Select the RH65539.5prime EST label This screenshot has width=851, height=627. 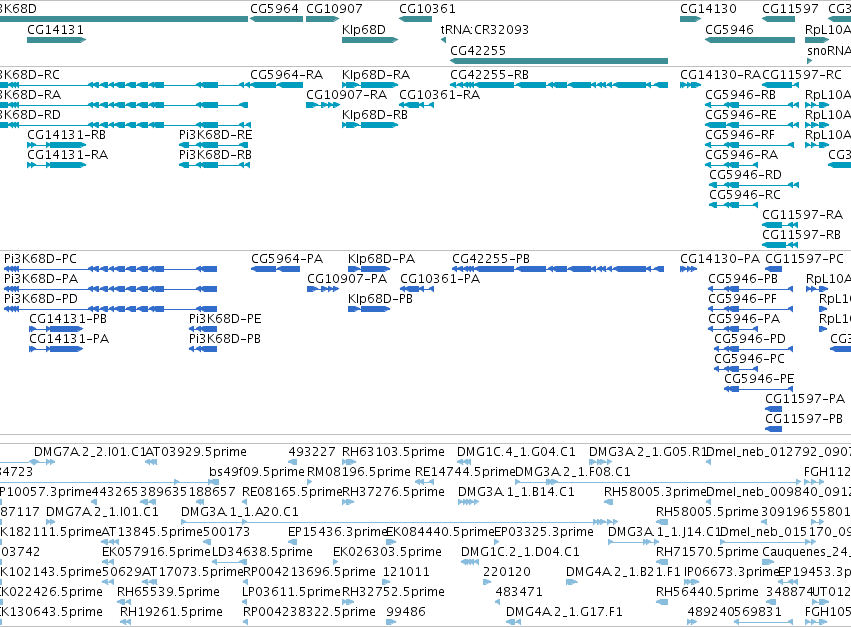(168, 592)
